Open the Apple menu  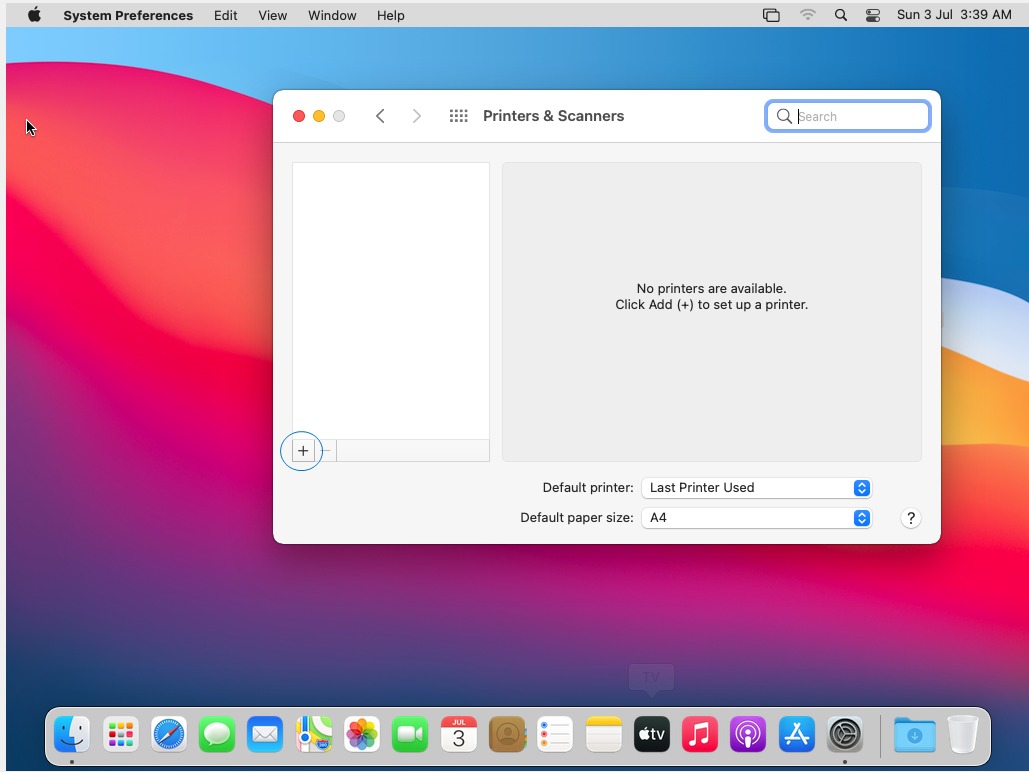tap(34, 15)
